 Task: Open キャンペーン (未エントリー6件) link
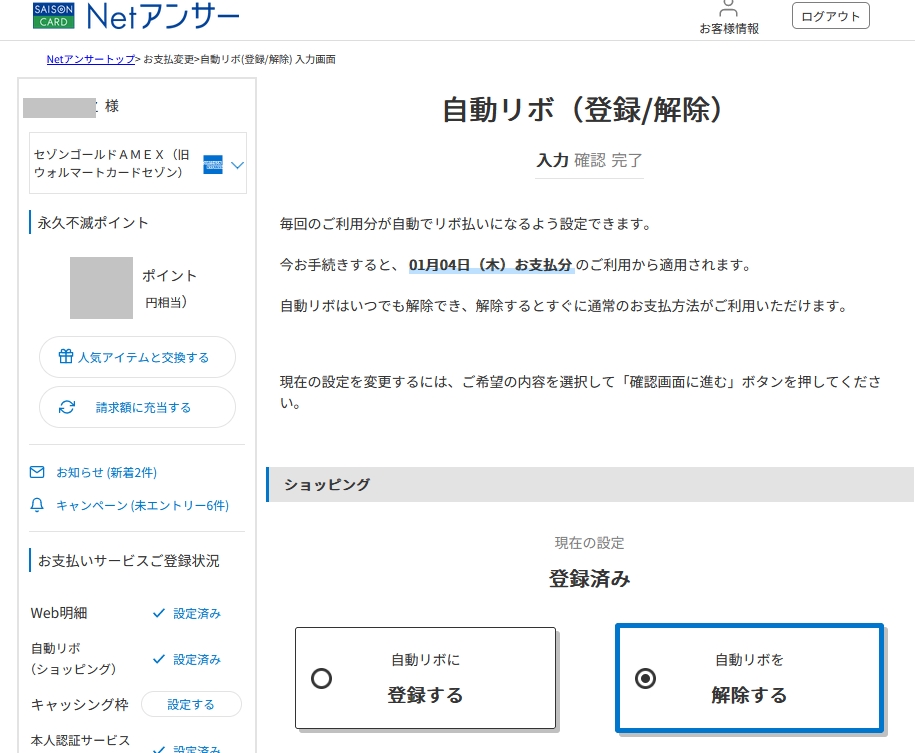(x=142, y=506)
